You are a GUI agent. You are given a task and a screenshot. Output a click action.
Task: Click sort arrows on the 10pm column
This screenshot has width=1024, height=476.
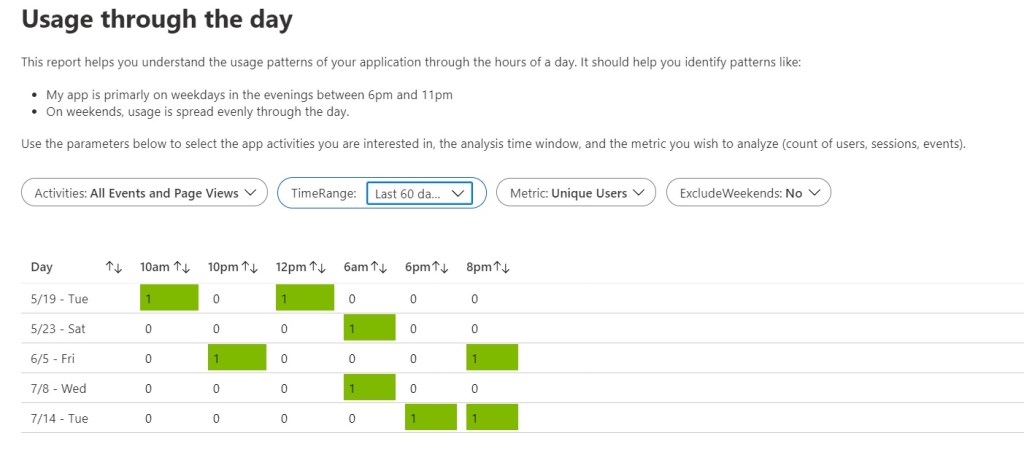pyautogui.click(x=250, y=267)
